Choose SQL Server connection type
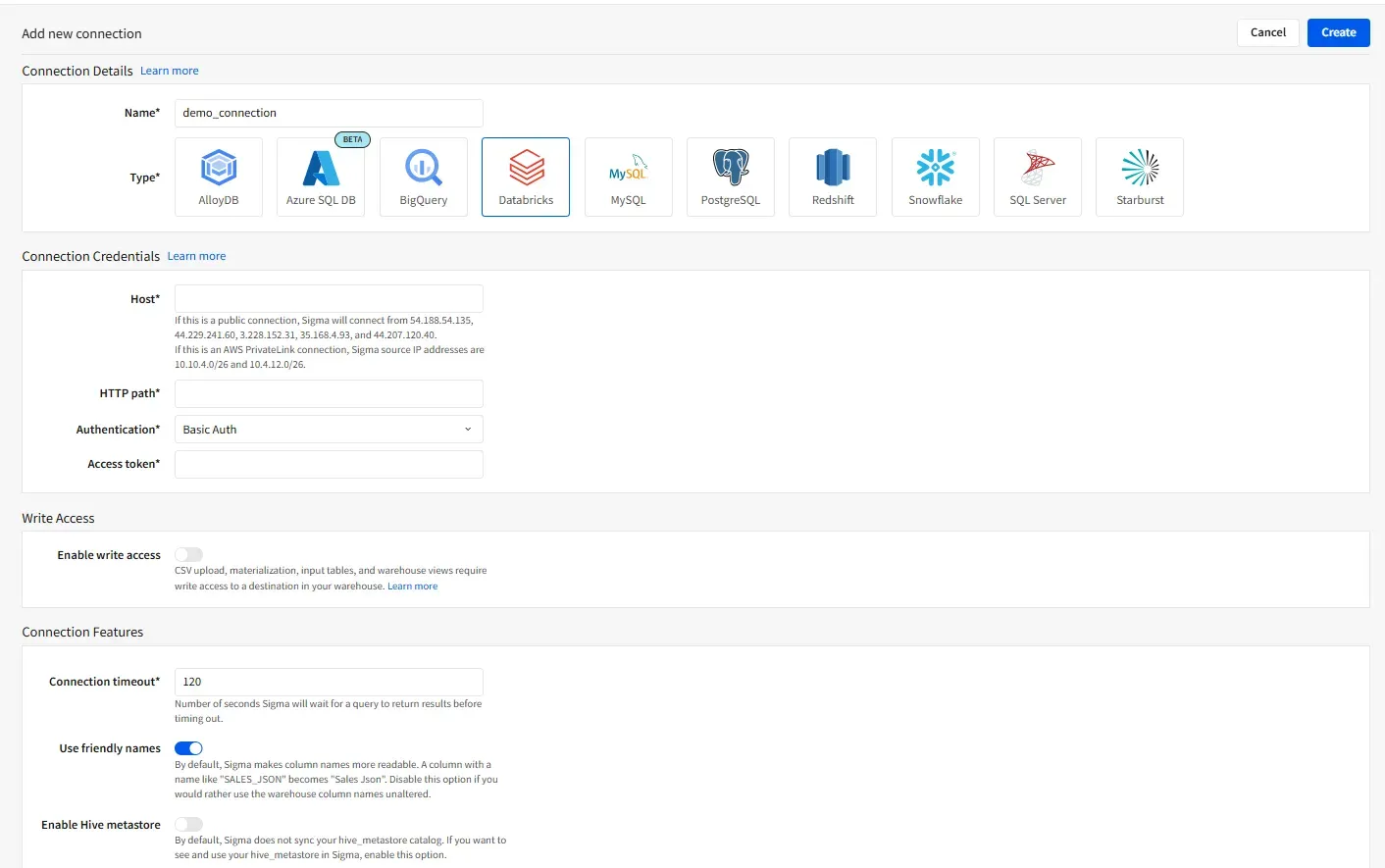 coord(1038,177)
